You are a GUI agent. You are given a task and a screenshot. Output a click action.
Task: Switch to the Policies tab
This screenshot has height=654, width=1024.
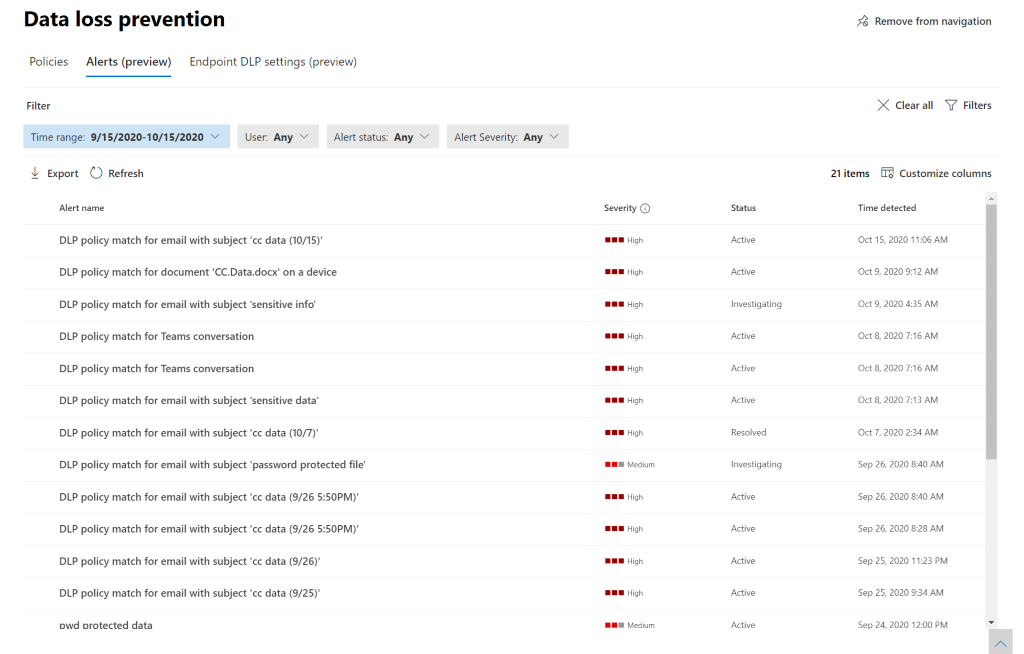click(x=48, y=62)
